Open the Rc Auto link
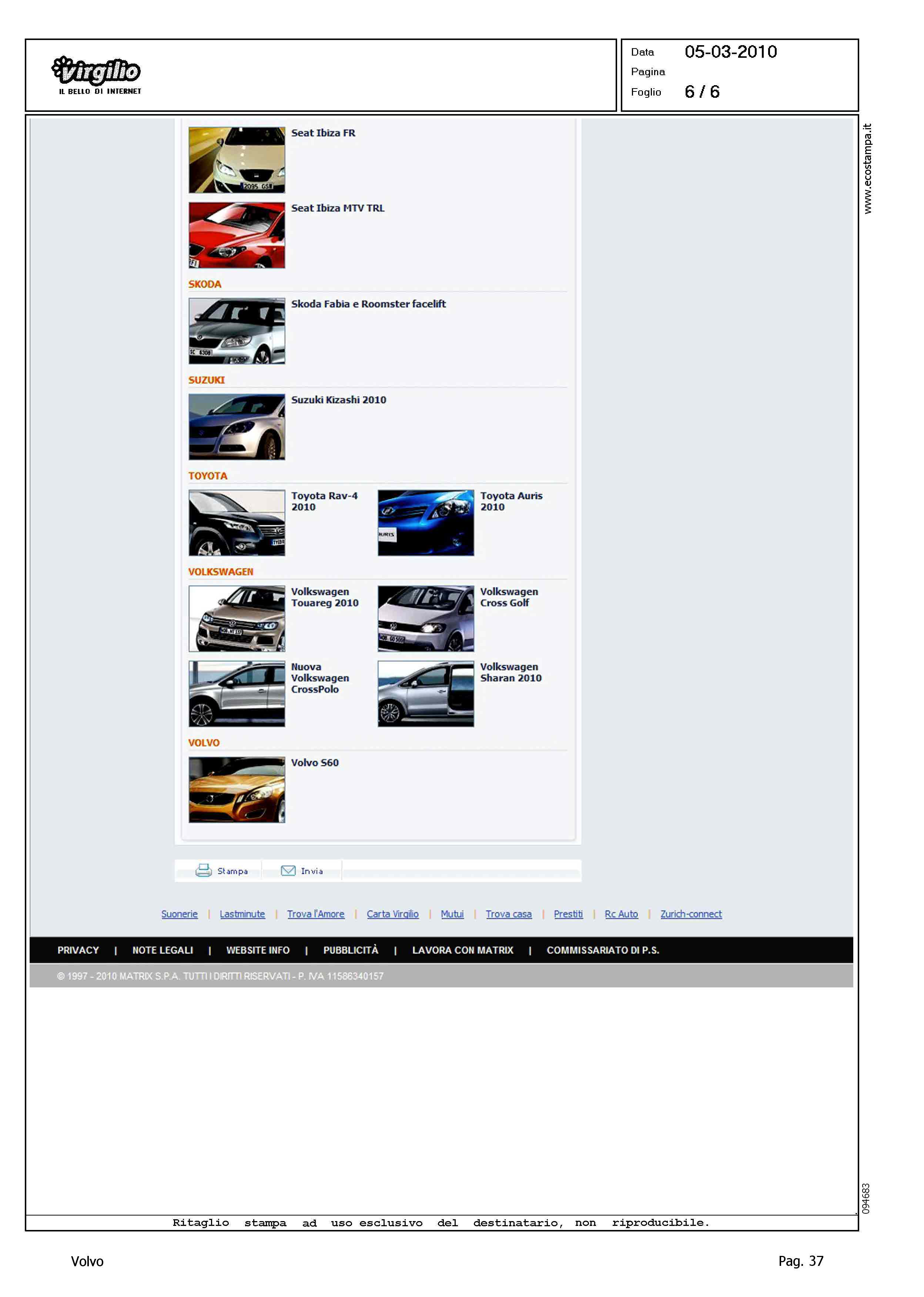This screenshot has width=924, height=1297. tap(621, 913)
